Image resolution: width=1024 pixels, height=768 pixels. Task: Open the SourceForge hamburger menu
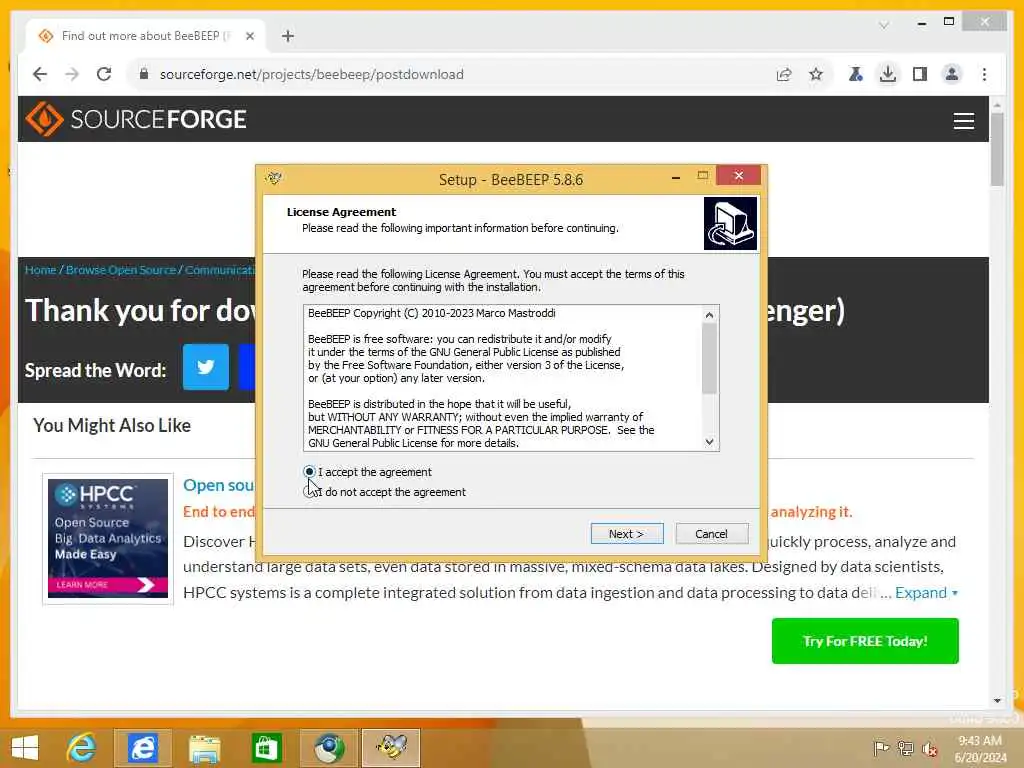coord(963,121)
